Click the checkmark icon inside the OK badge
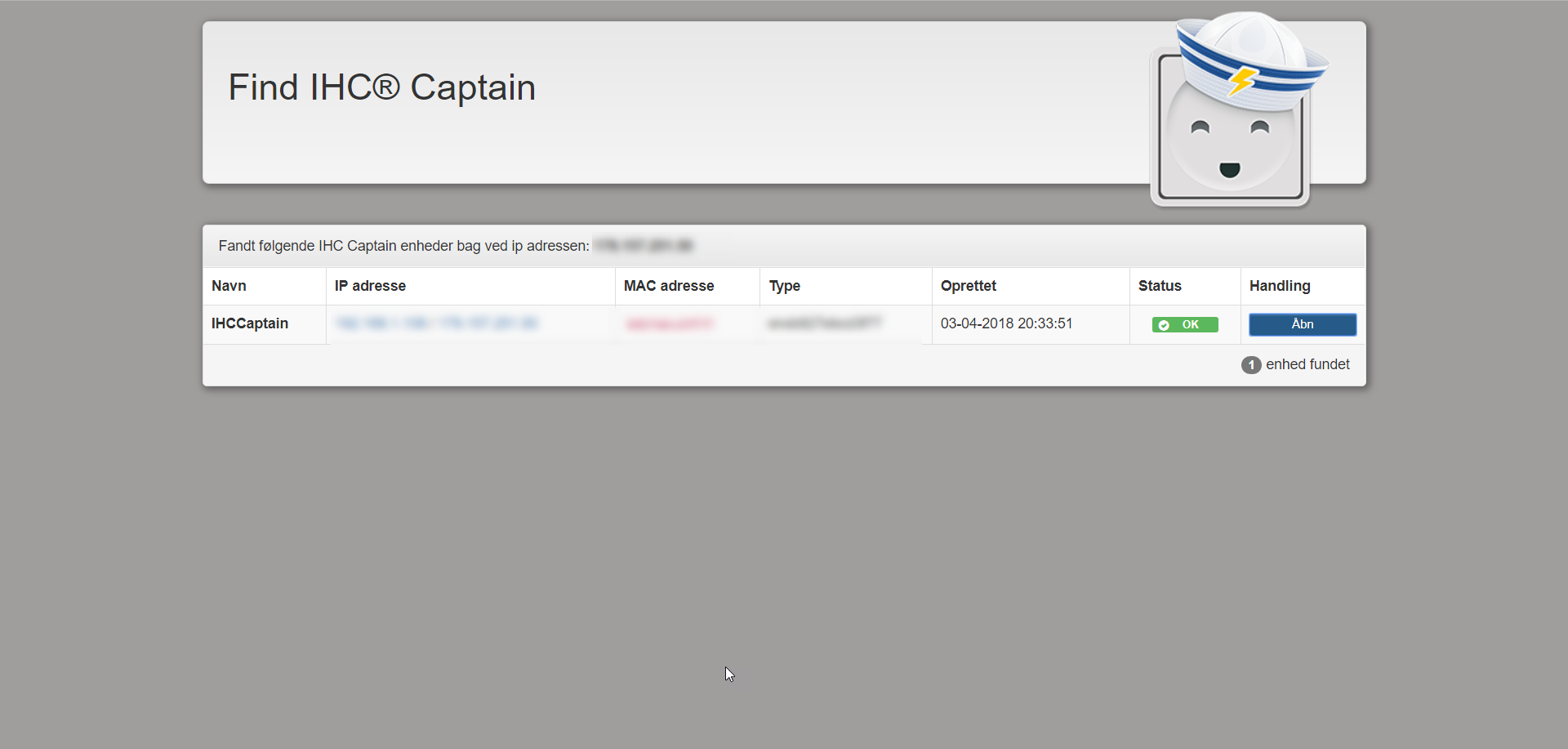This screenshot has height=749, width=1568. pyautogui.click(x=1164, y=325)
